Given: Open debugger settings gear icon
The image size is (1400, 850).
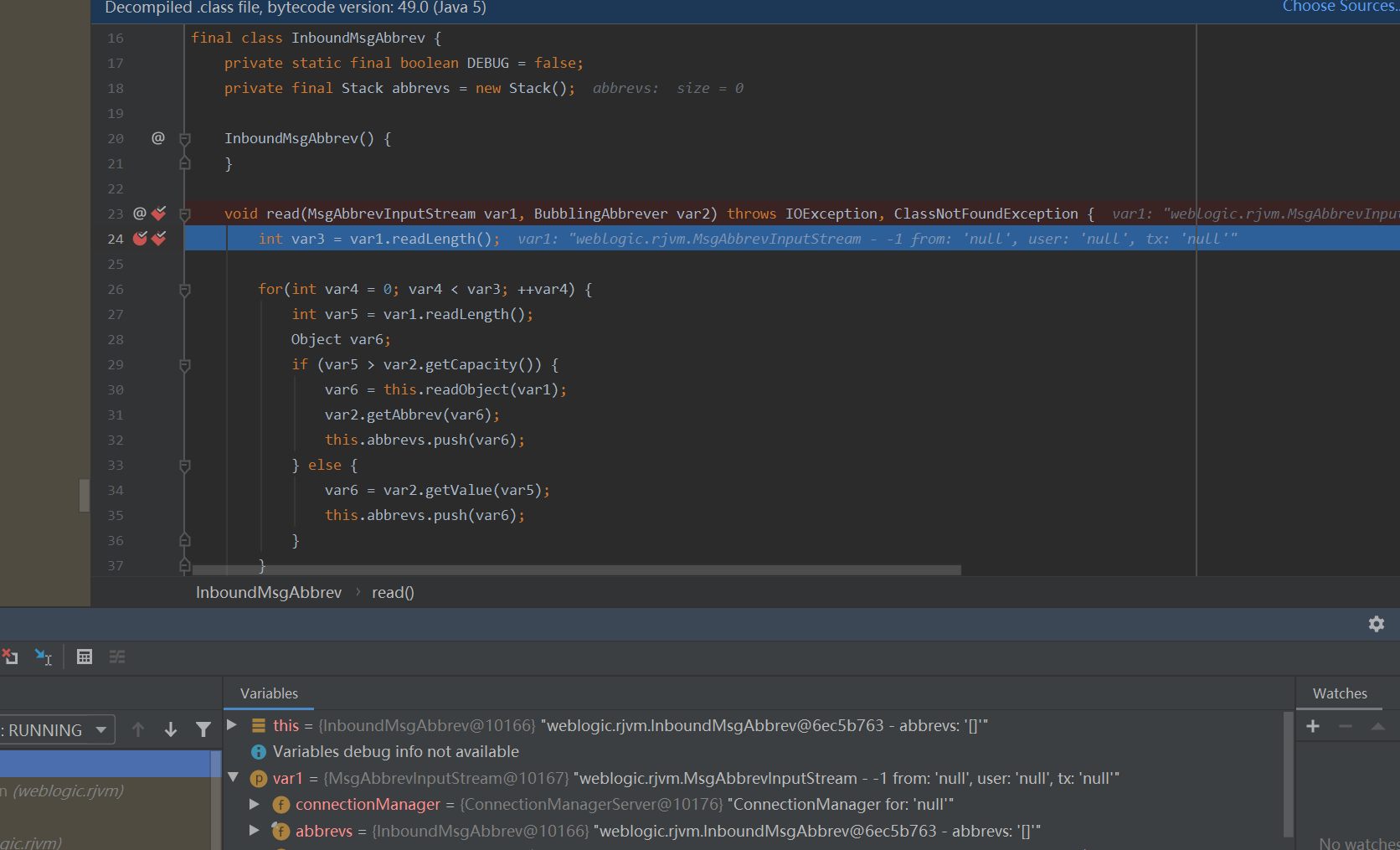Looking at the screenshot, I should 1377,624.
